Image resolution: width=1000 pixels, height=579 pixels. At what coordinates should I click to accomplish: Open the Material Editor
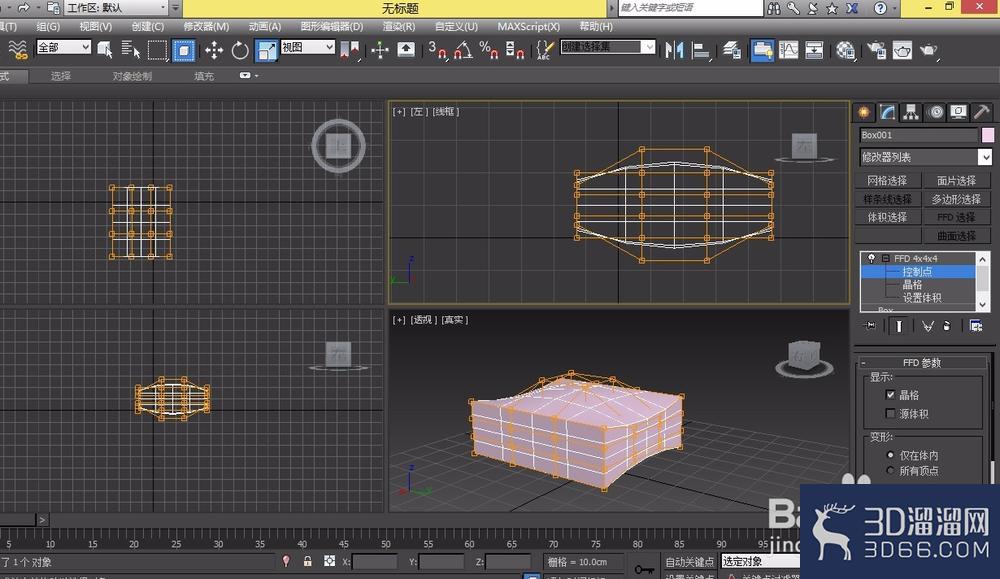pyautogui.click(x=845, y=50)
